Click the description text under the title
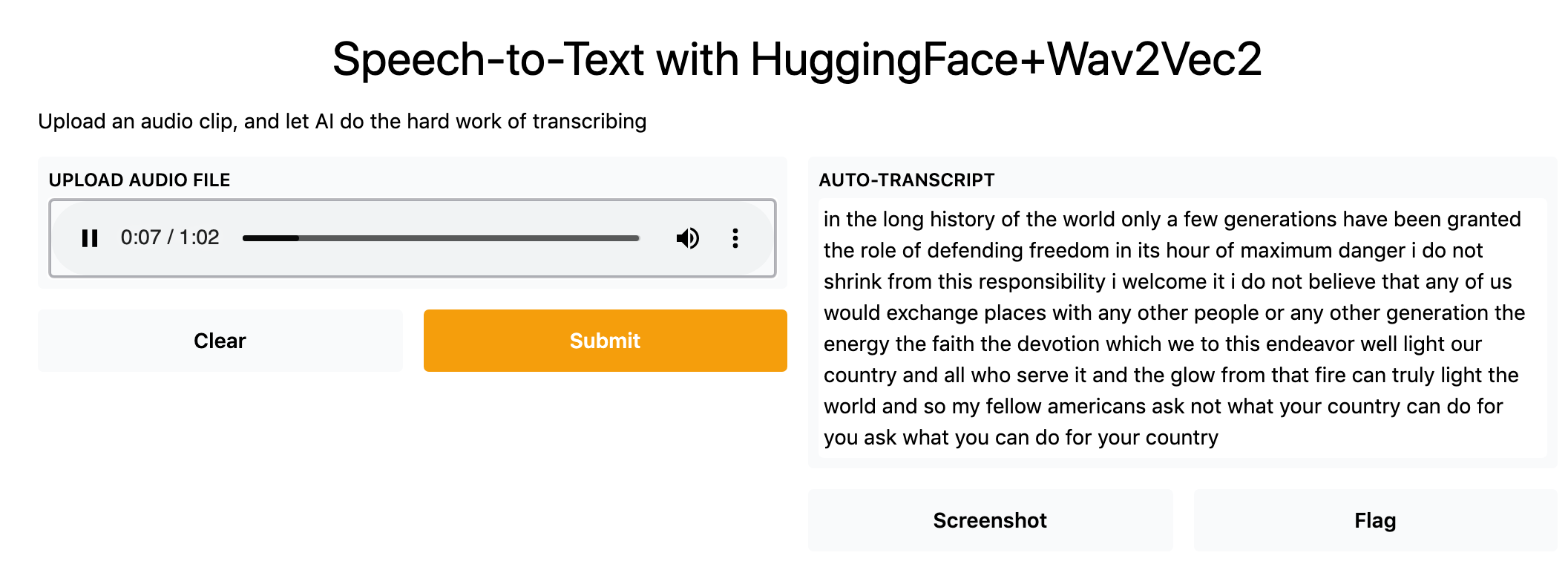1568x567 pixels. (342, 121)
